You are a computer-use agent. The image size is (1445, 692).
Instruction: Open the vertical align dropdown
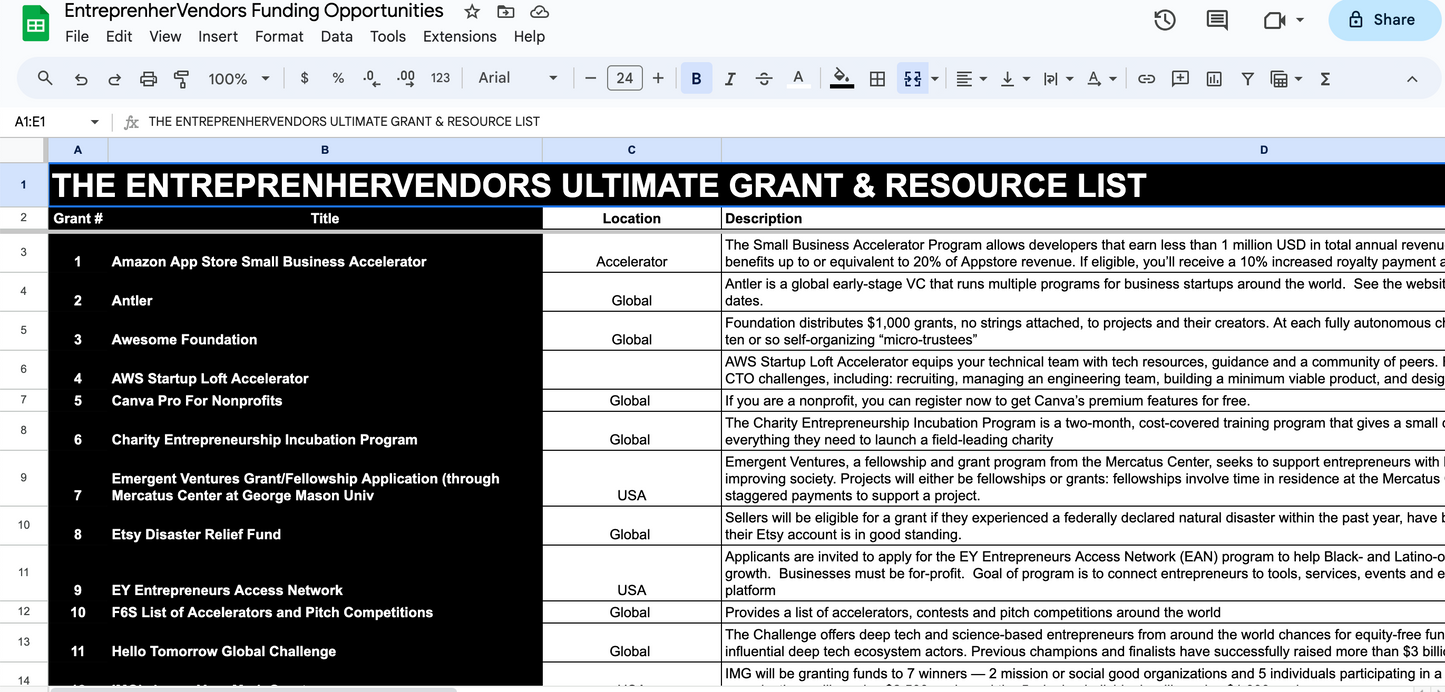tap(1014, 78)
